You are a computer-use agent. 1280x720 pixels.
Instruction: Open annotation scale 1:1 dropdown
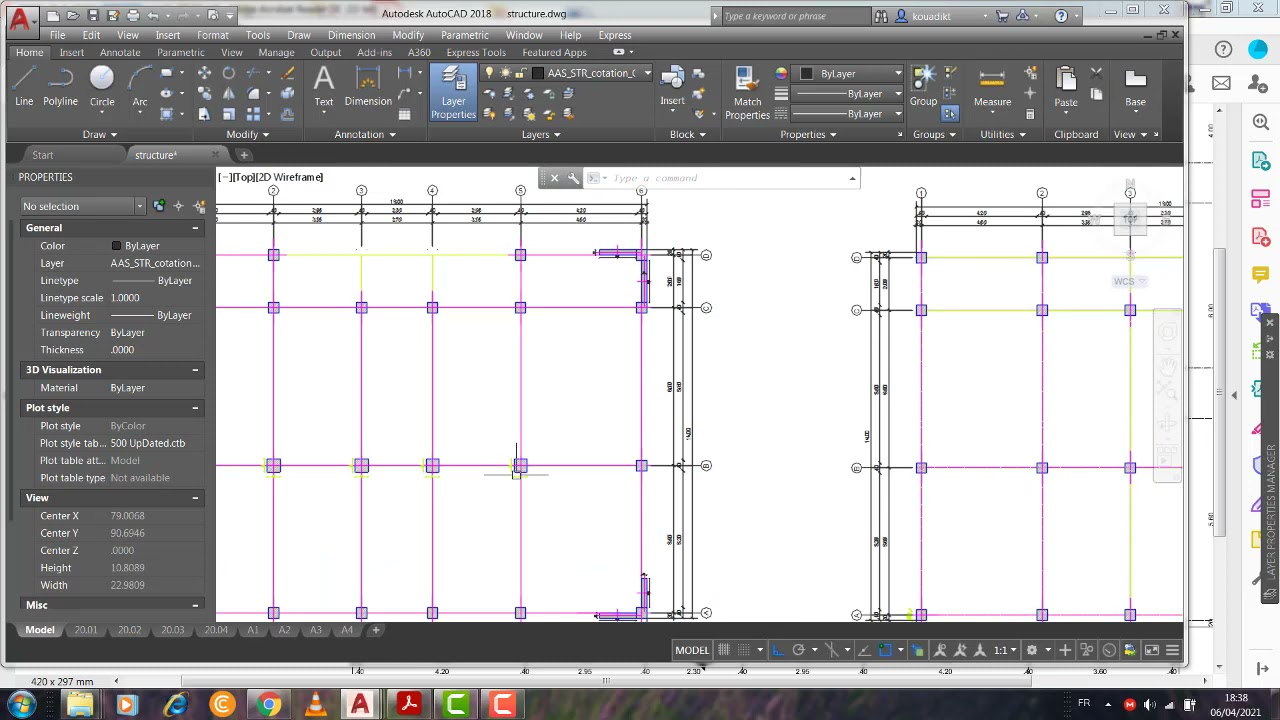[x=1004, y=650]
